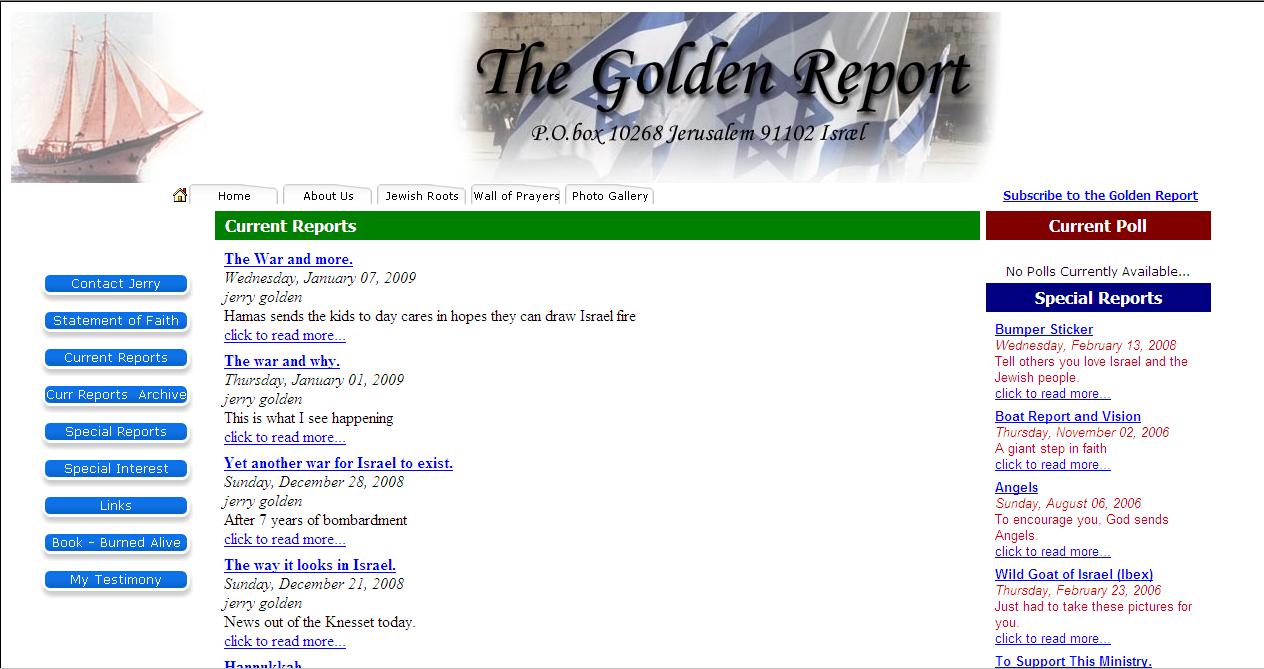Open the Photo Gallery tab
The width and height of the screenshot is (1264, 669).
pos(610,196)
